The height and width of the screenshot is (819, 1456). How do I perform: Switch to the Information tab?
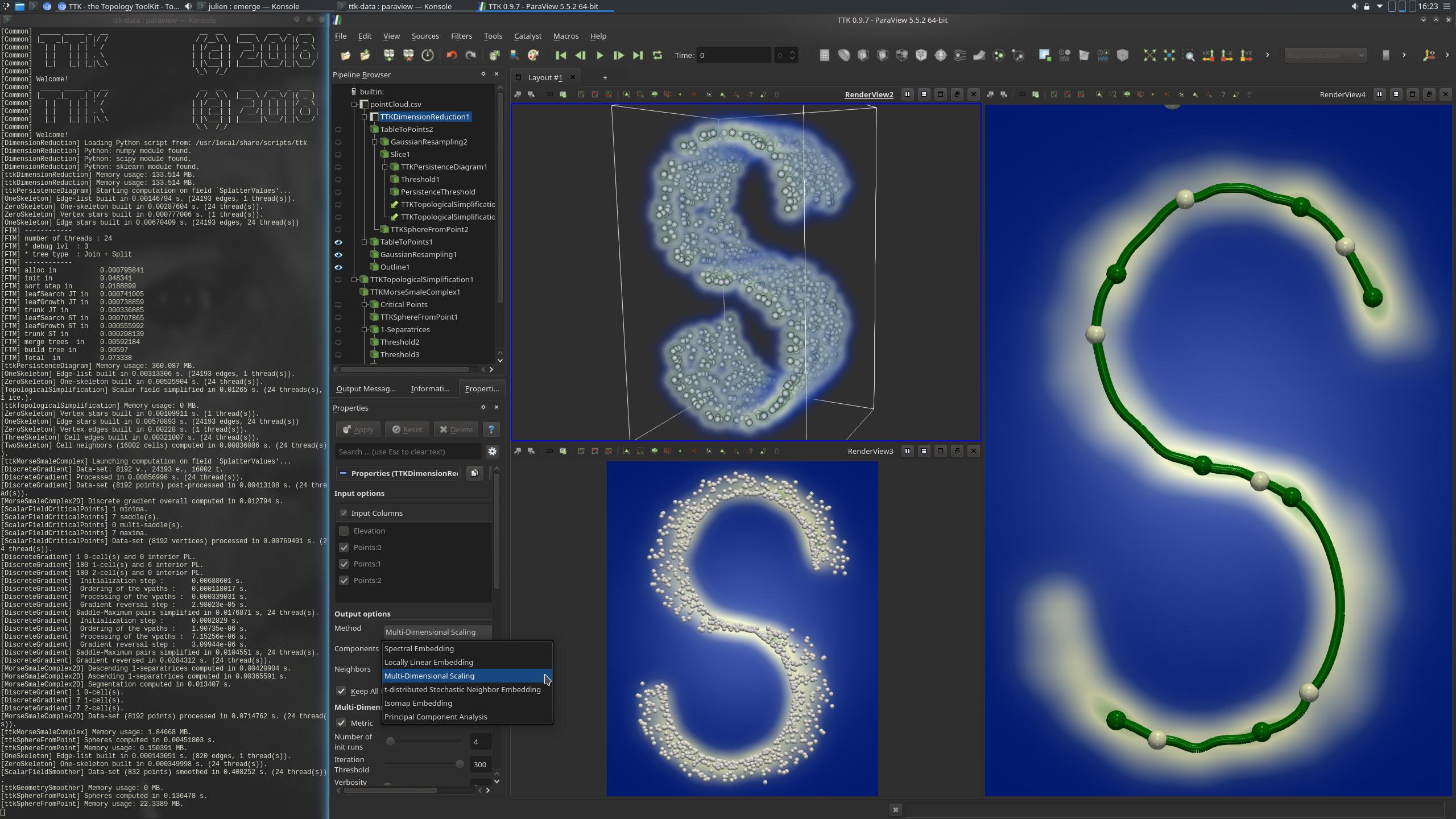(430, 388)
